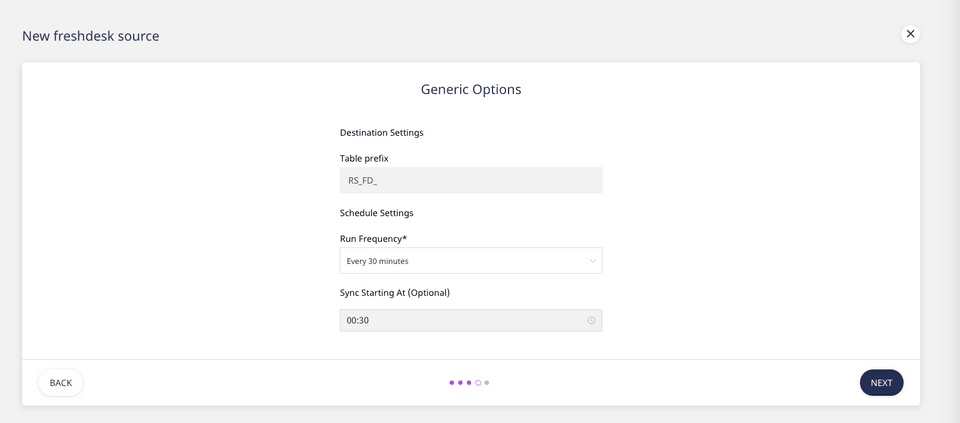Select the last step progress dot
The height and width of the screenshot is (423, 960).
487,383
